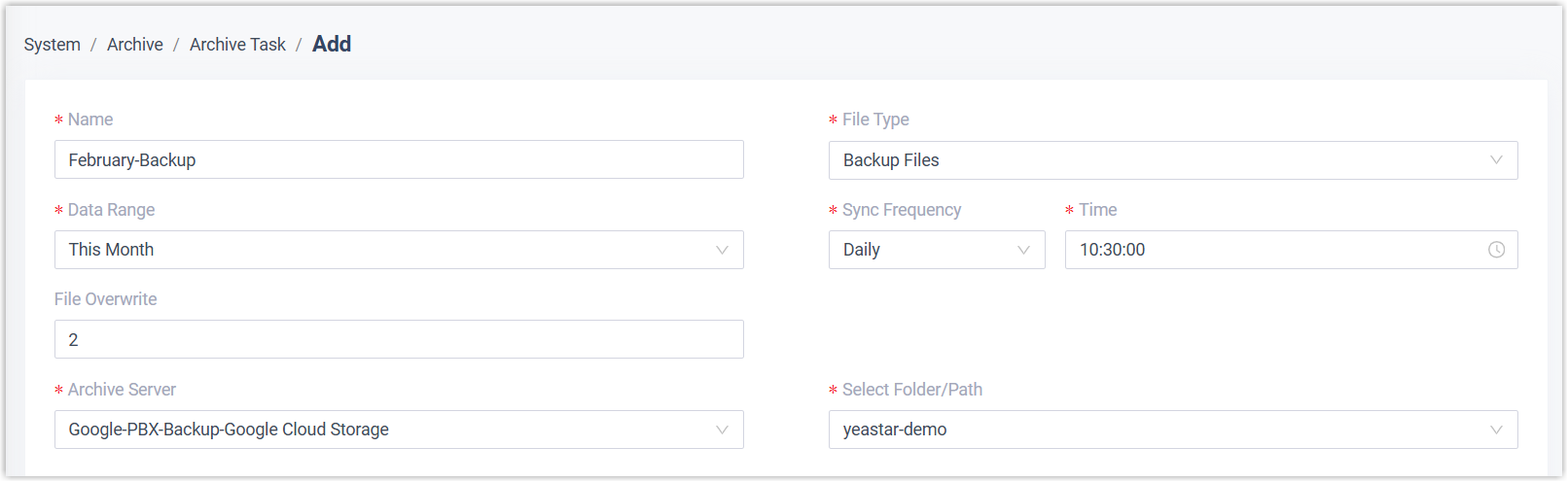Click the down arrow beside Daily
This screenshot has width=1568, height=482.
tap(1023, 250)
